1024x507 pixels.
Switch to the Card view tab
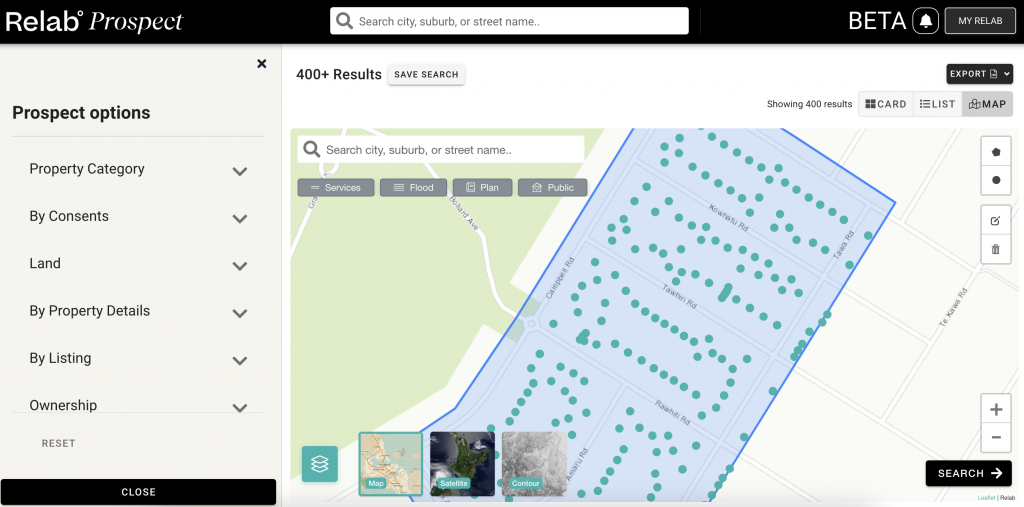pos(886,104)
